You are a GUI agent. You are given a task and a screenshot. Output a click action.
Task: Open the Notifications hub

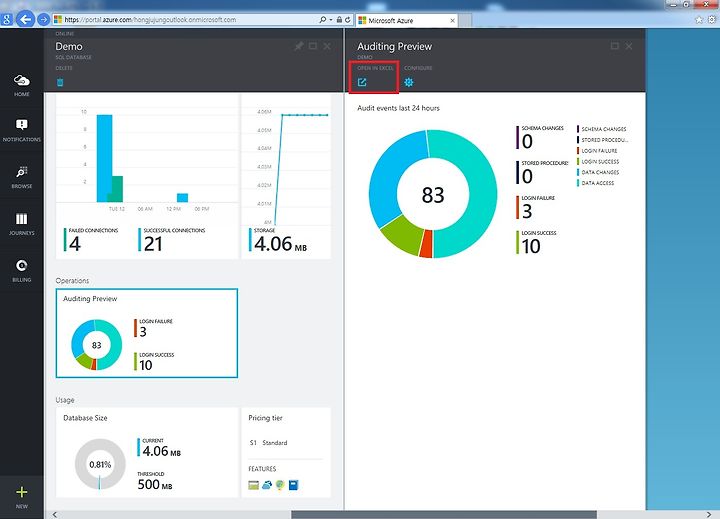[22, 130]
